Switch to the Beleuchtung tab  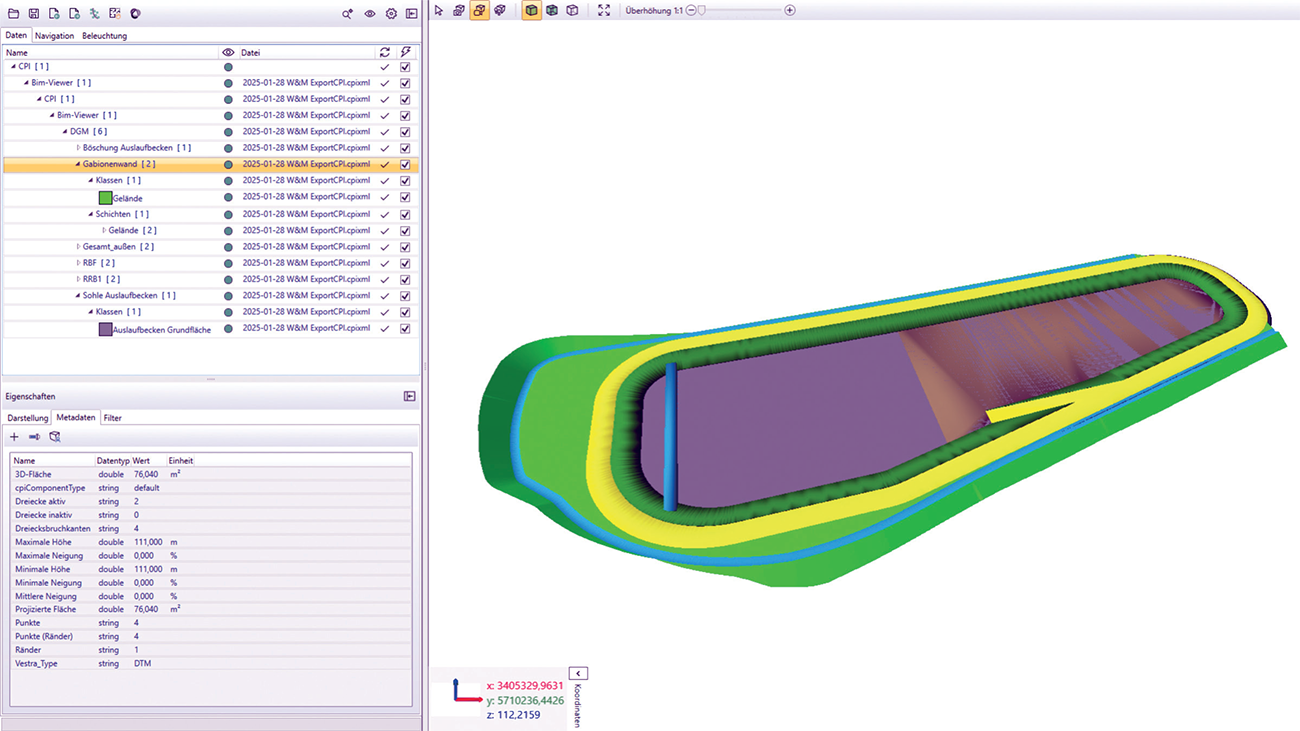(104, 36)
